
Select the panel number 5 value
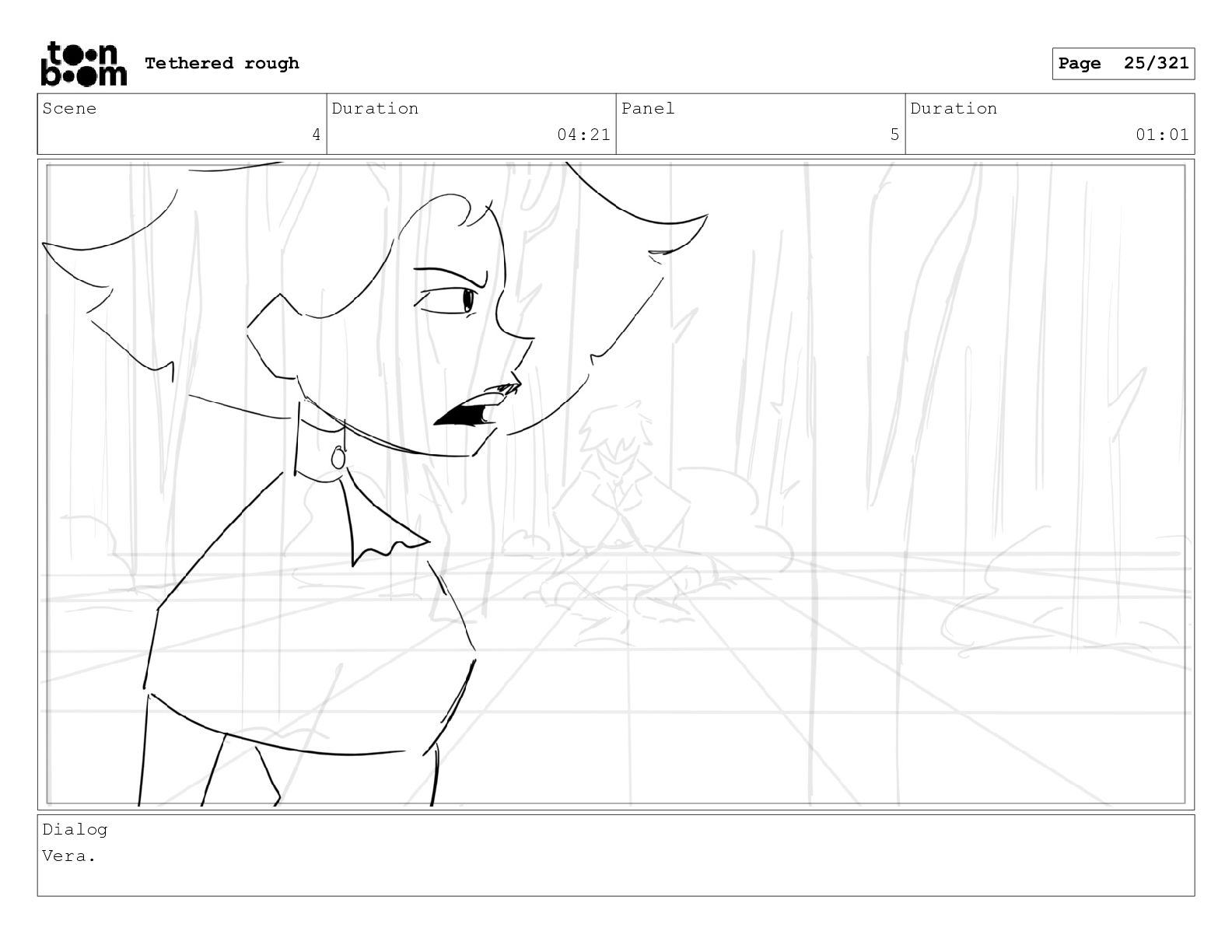(894, 135)
